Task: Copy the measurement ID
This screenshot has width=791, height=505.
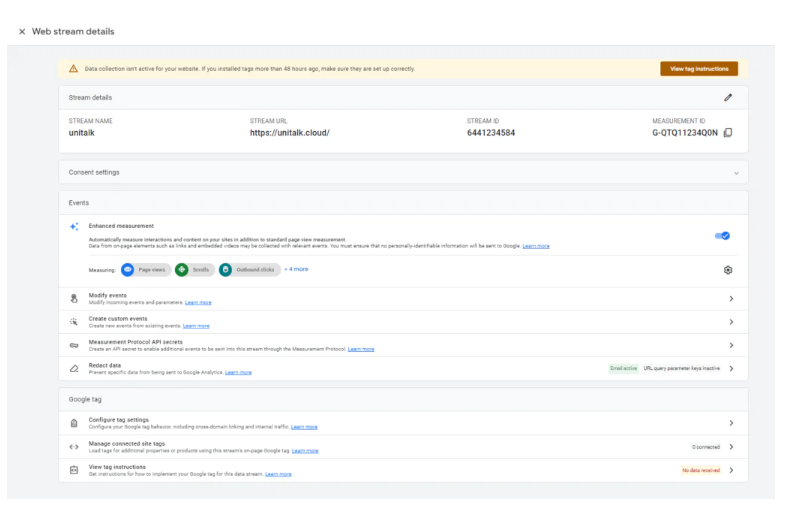Action: pos(728,133)
